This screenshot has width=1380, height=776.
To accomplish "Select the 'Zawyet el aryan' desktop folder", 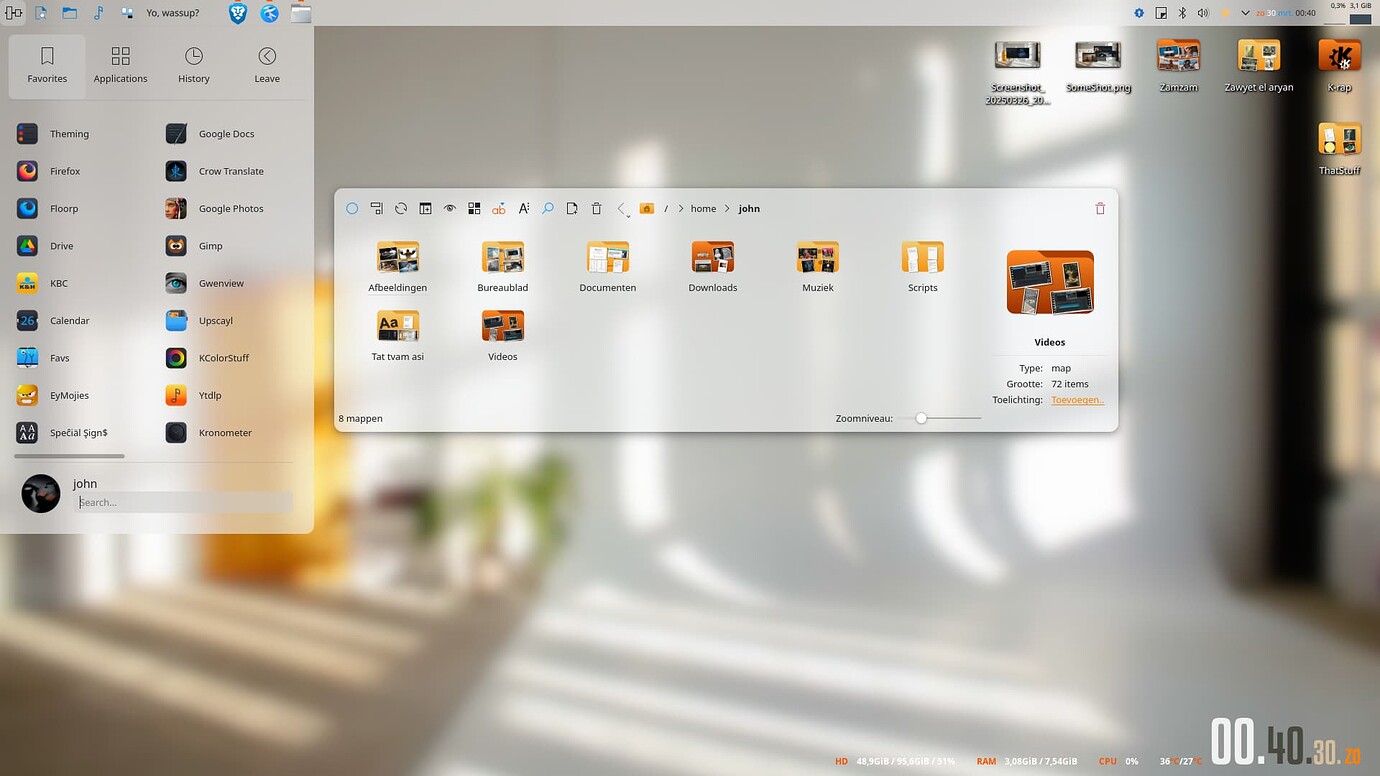I will click(x=1259, y=67).
